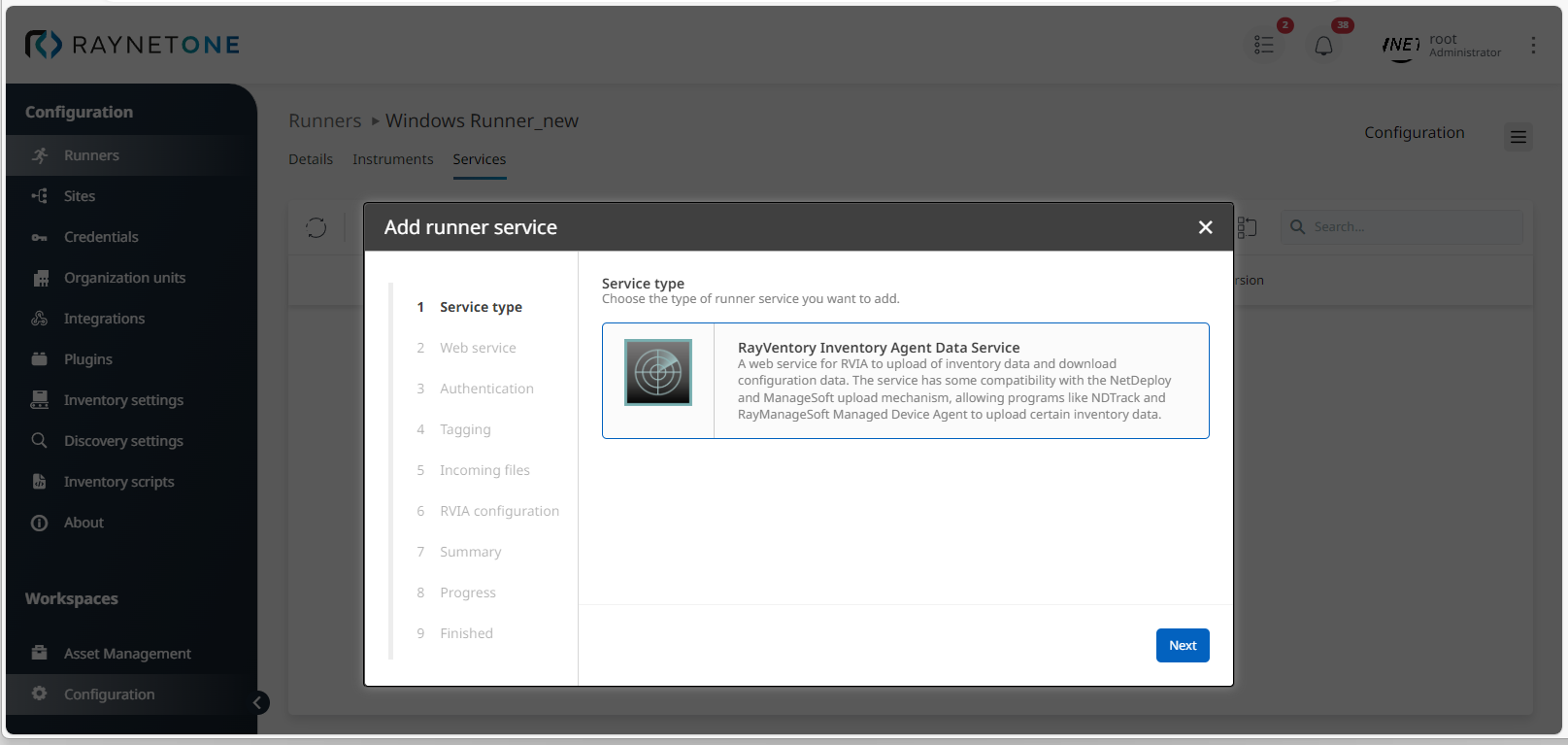Switch to the Details tab
This screenshot has height=745, width=1568.
click(x=311, y=159)
